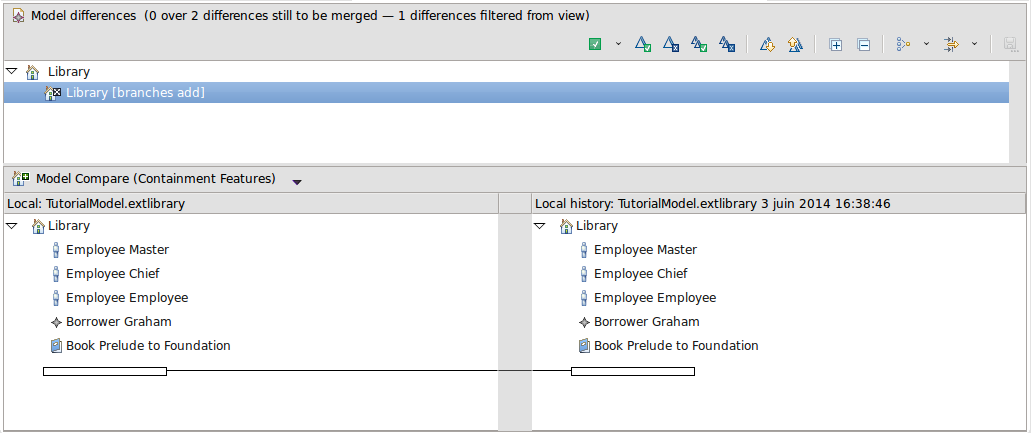Click reject single change icon
This screenshot has width=1031, height=433.
672,45
